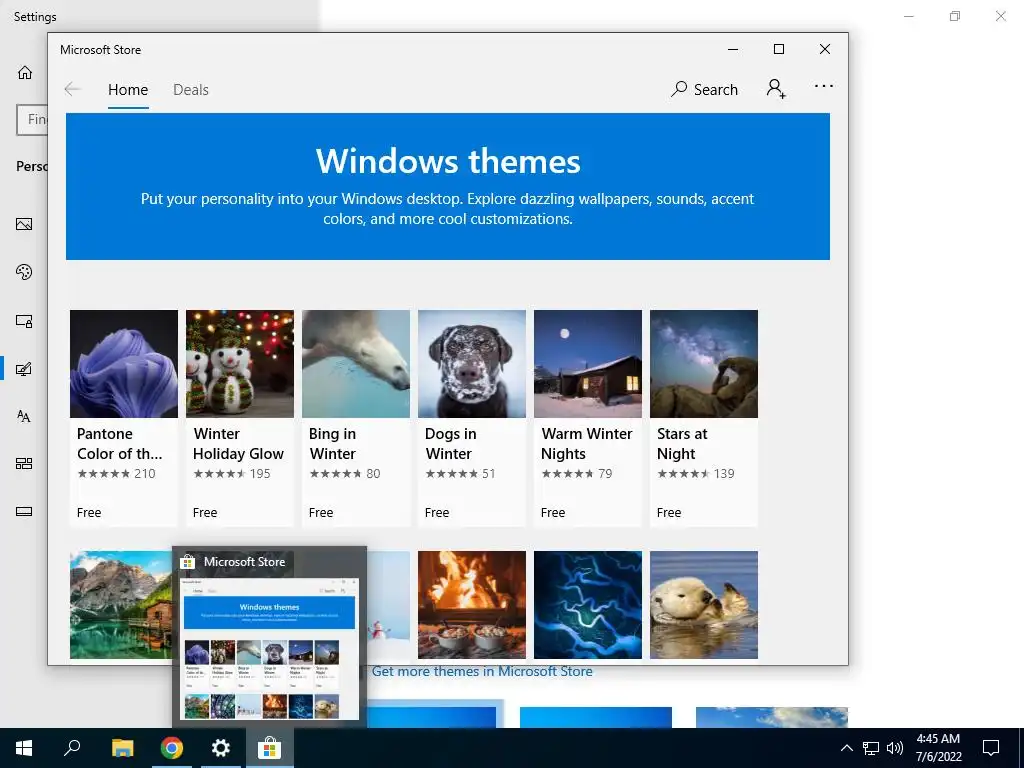Open the notification center icon

click(991, 748)
